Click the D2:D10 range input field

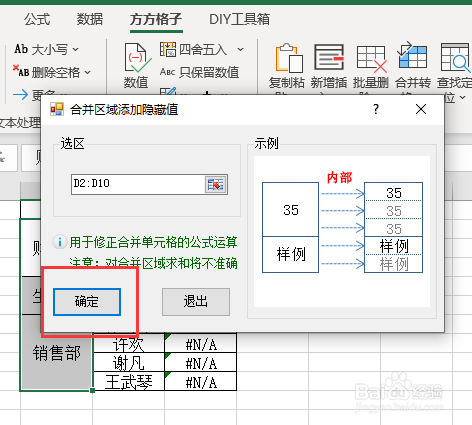coord(138,184)
